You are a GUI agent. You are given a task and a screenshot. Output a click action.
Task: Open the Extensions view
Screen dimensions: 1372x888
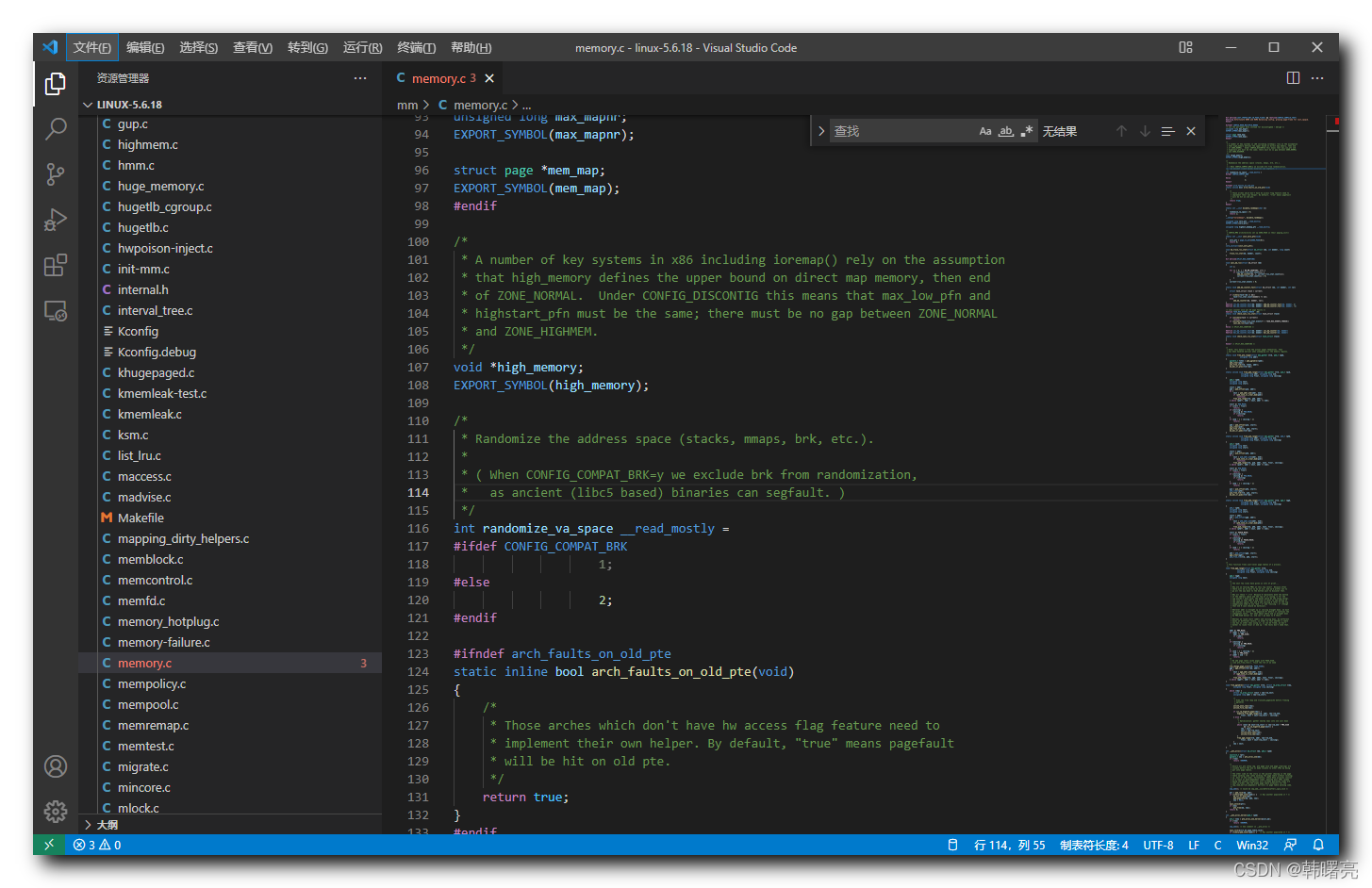tap(56, 265)
